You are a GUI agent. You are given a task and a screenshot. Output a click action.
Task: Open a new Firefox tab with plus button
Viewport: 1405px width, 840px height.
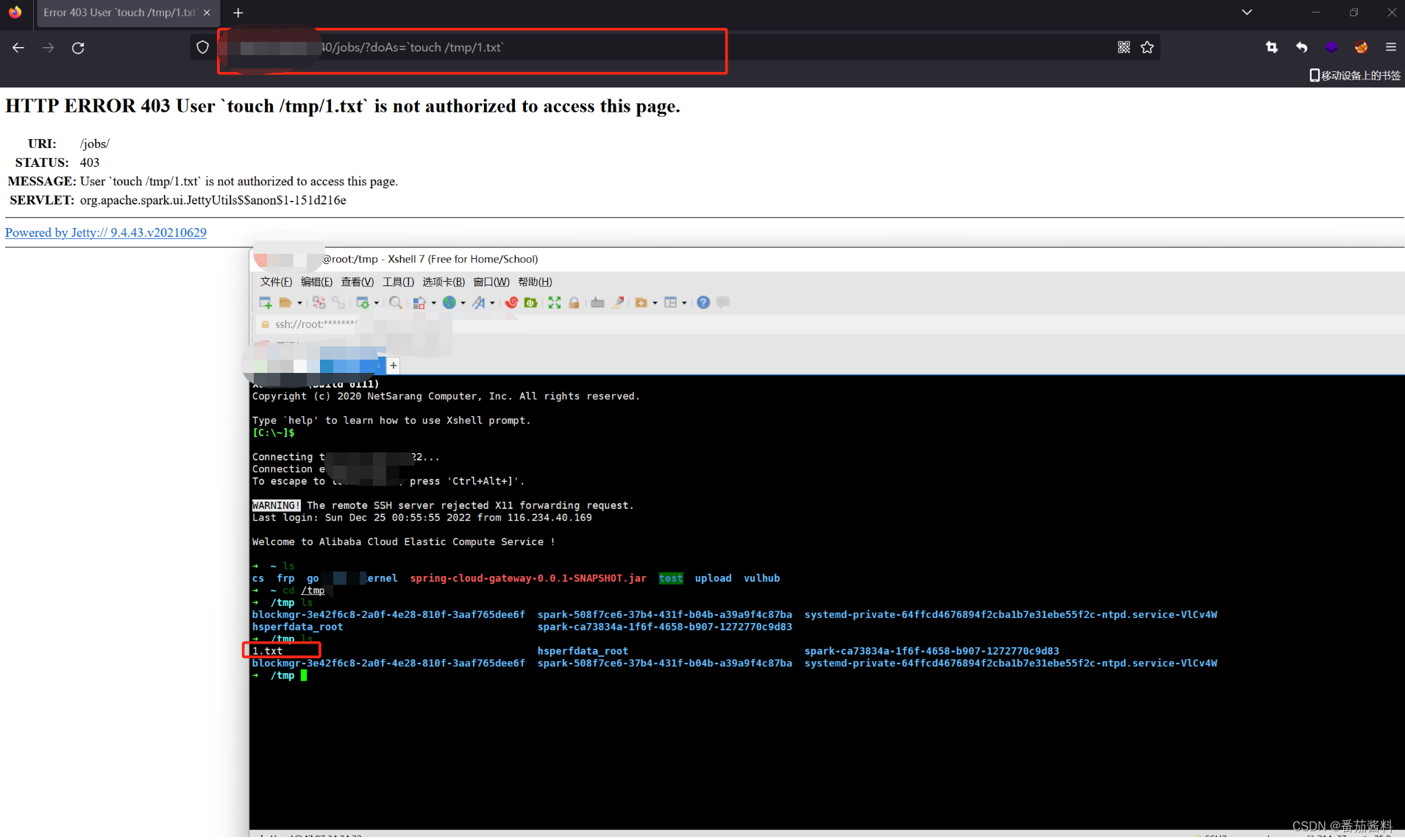[x=238, y=13]
